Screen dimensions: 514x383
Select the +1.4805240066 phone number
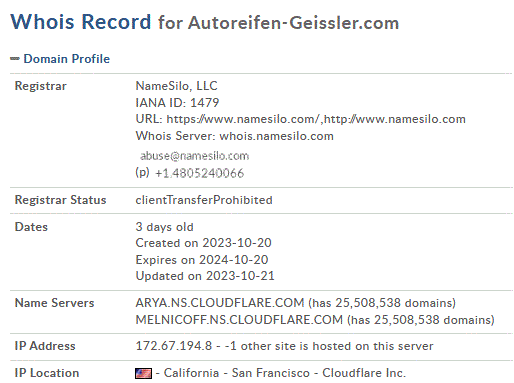tap(199, 173)
